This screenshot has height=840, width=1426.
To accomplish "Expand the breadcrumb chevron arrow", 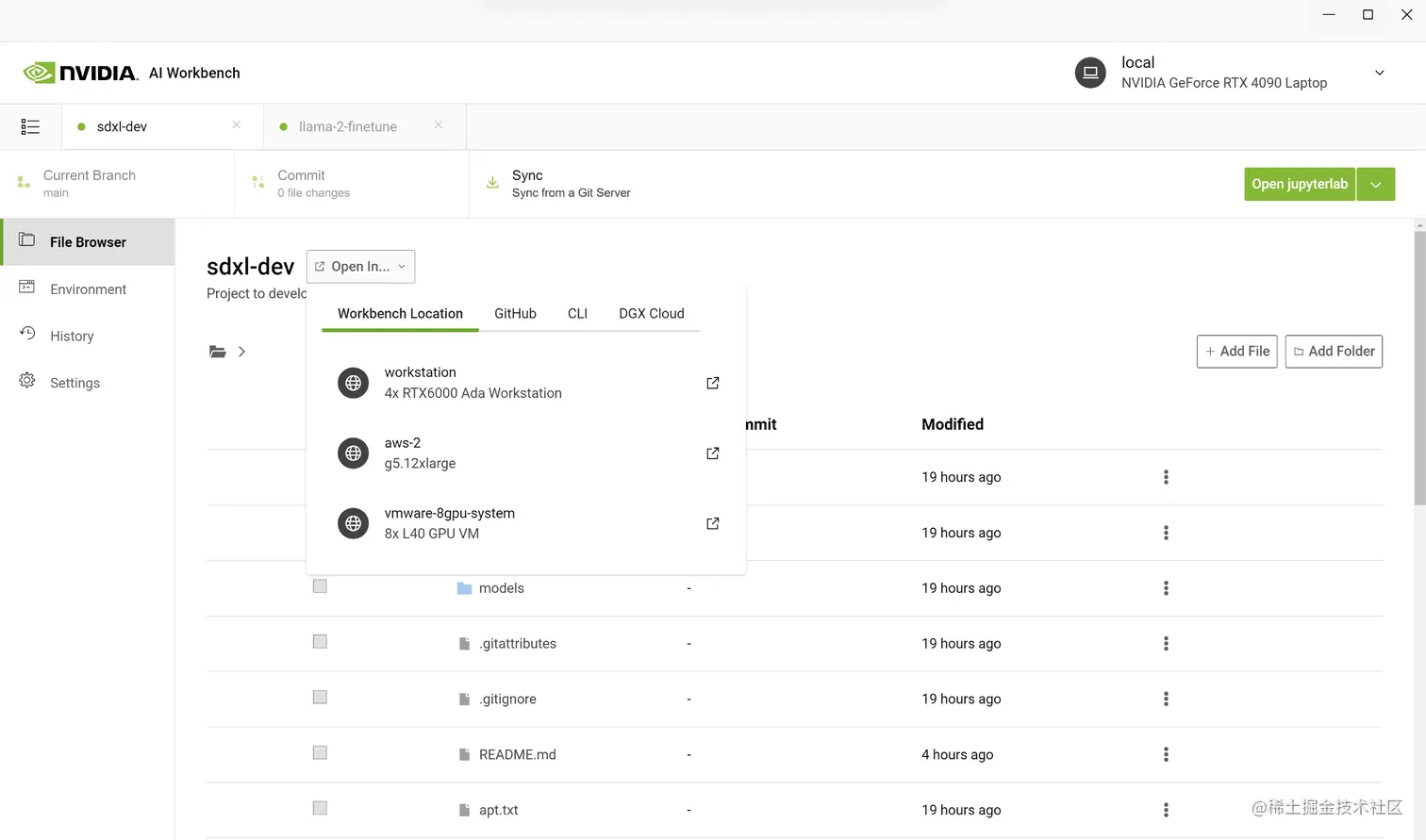I will [x=242, y=352].
